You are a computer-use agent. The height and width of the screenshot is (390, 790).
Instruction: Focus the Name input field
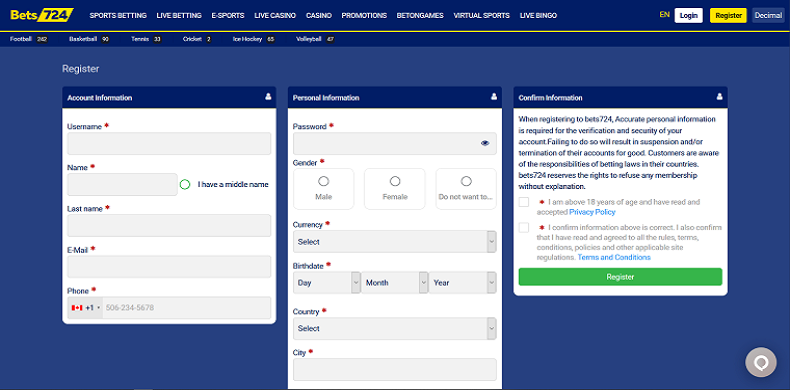click(x=122, y=184)
